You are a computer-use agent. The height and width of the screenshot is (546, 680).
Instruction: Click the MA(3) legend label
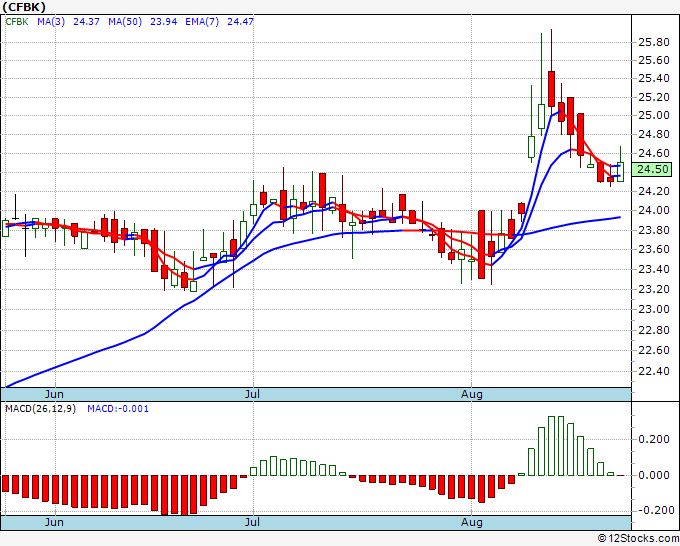coord(51,22)
